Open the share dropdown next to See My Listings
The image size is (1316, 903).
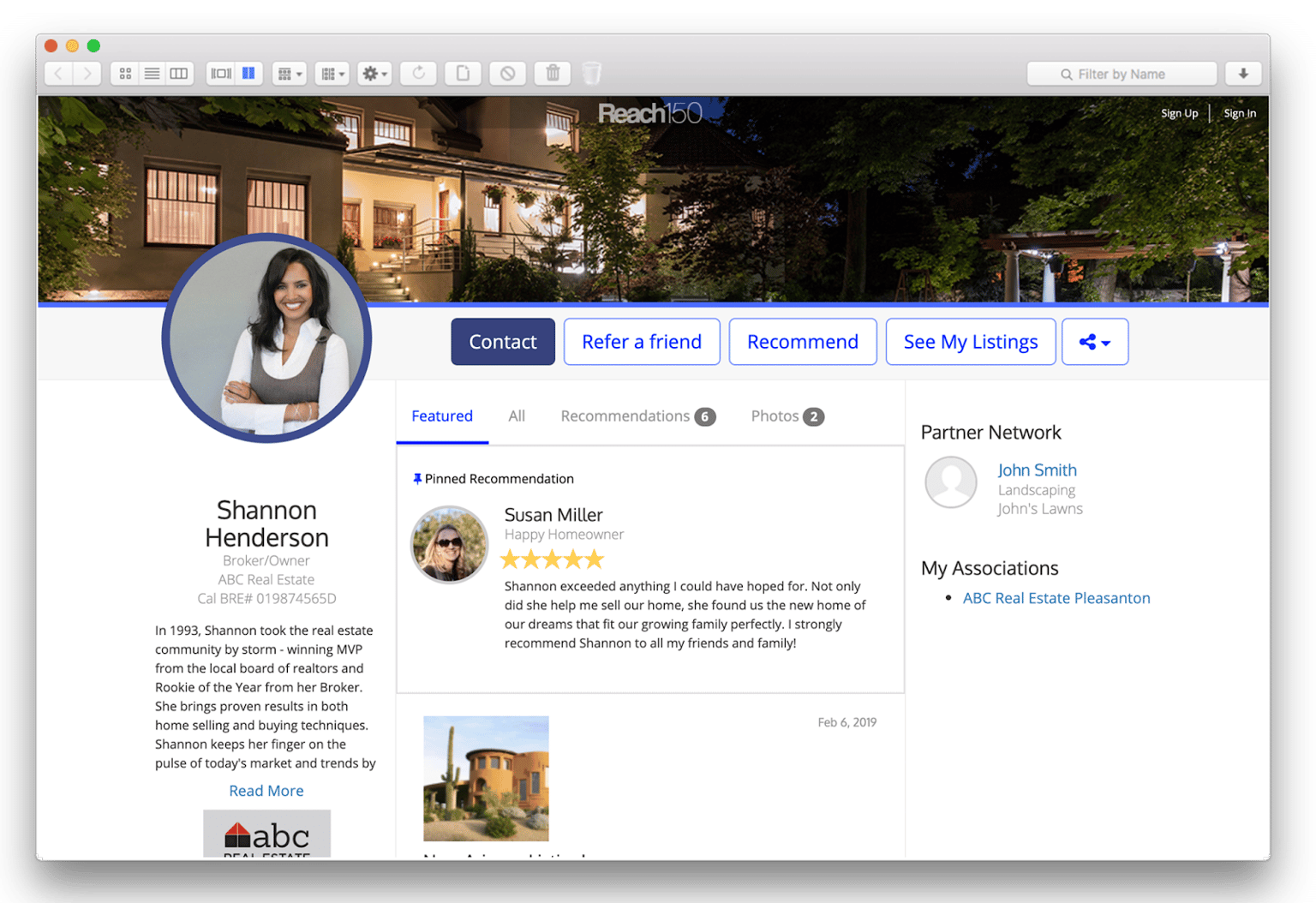click(1094, 341)
